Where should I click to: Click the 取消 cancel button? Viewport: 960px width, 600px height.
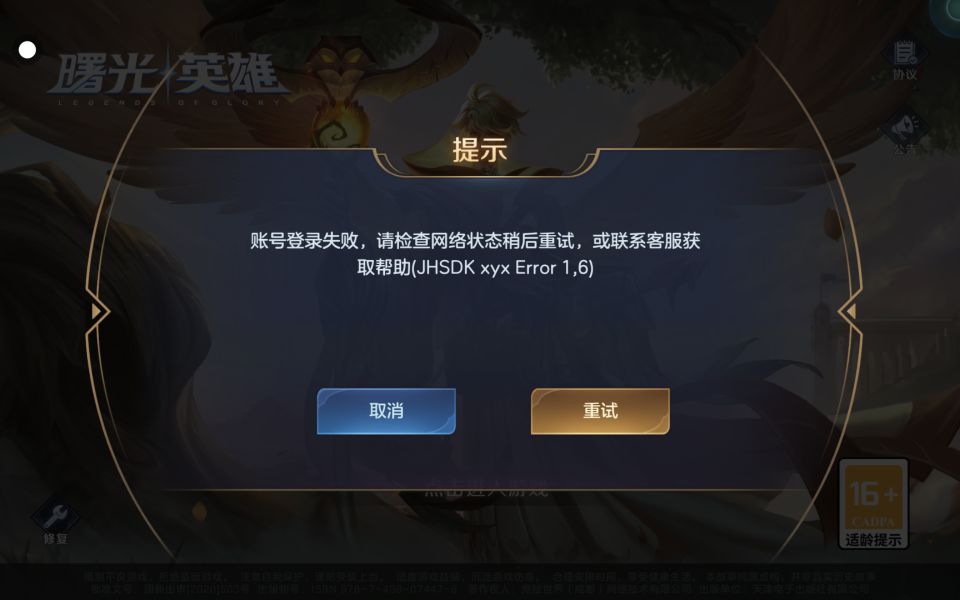[386, 411]
